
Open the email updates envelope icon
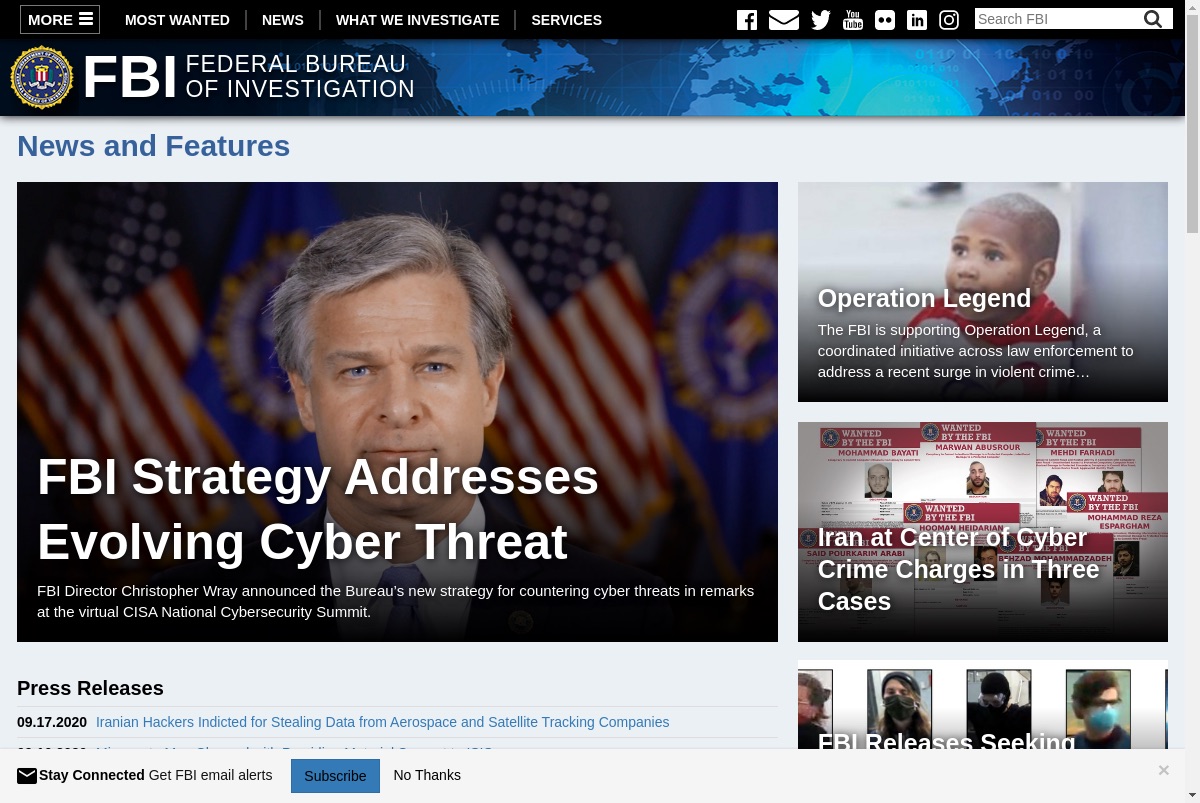pyautogui.click(x=784, y=20)
